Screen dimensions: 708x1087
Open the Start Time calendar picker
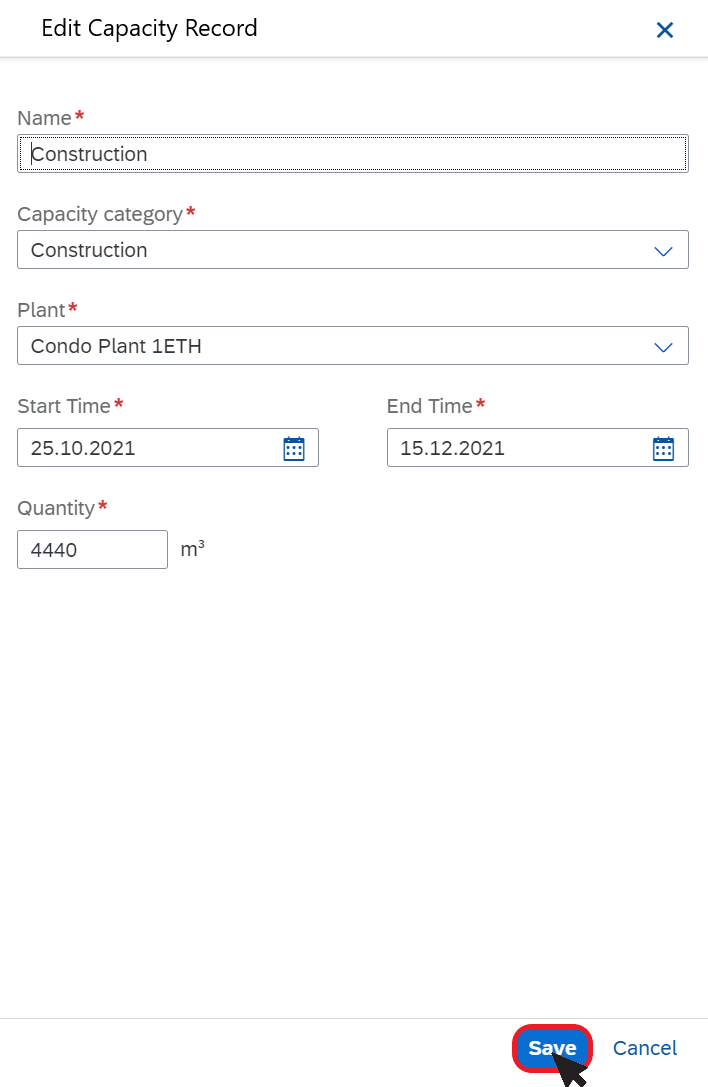pos(294,449)
